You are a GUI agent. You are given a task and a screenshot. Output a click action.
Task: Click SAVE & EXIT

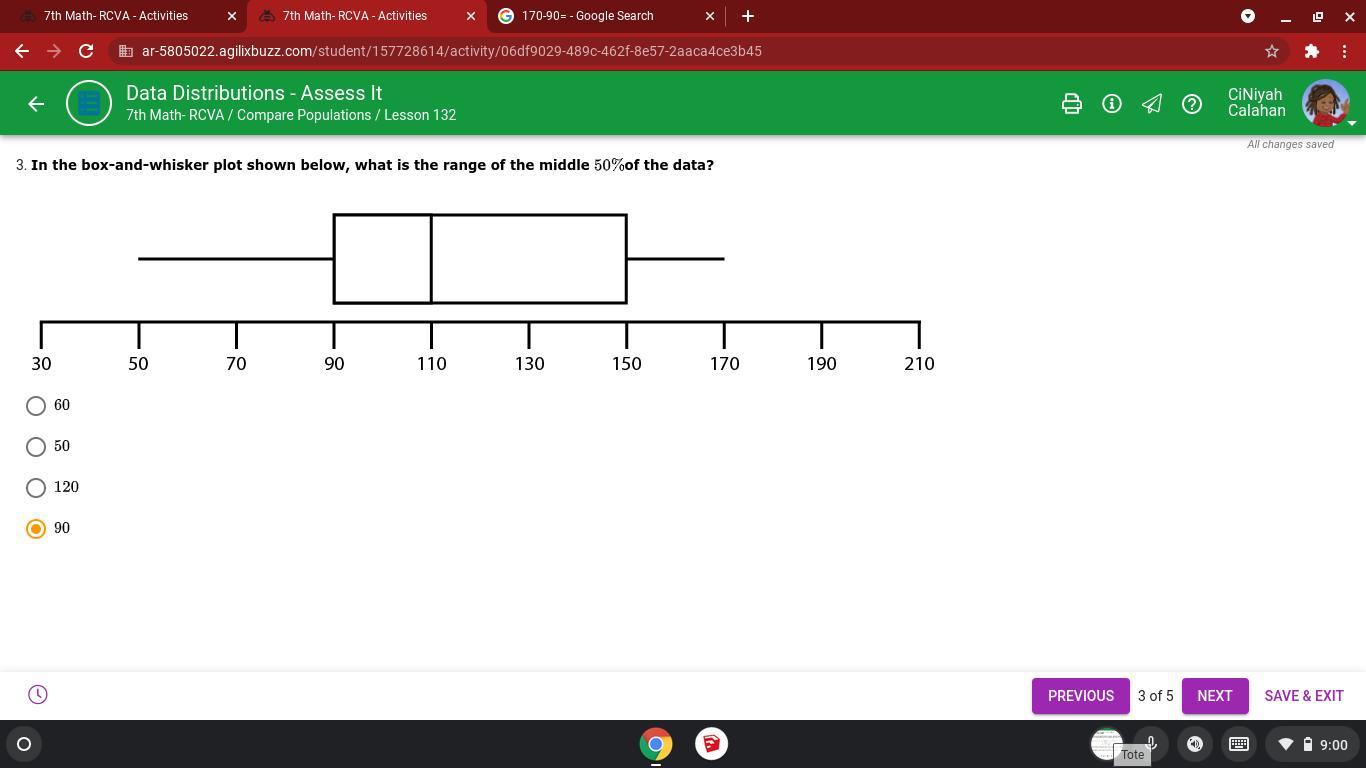[1304, 696]
